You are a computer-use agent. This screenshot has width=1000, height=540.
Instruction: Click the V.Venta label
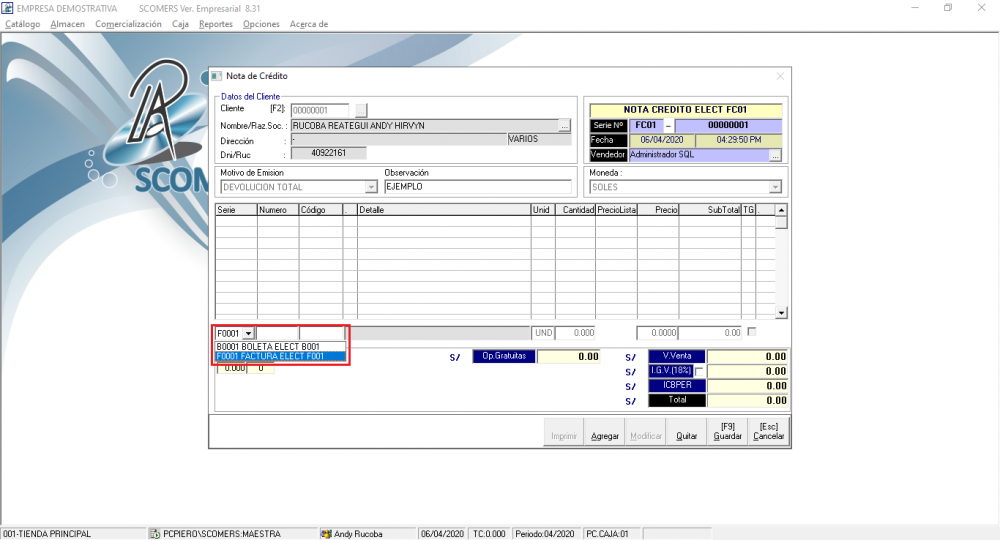677,356
